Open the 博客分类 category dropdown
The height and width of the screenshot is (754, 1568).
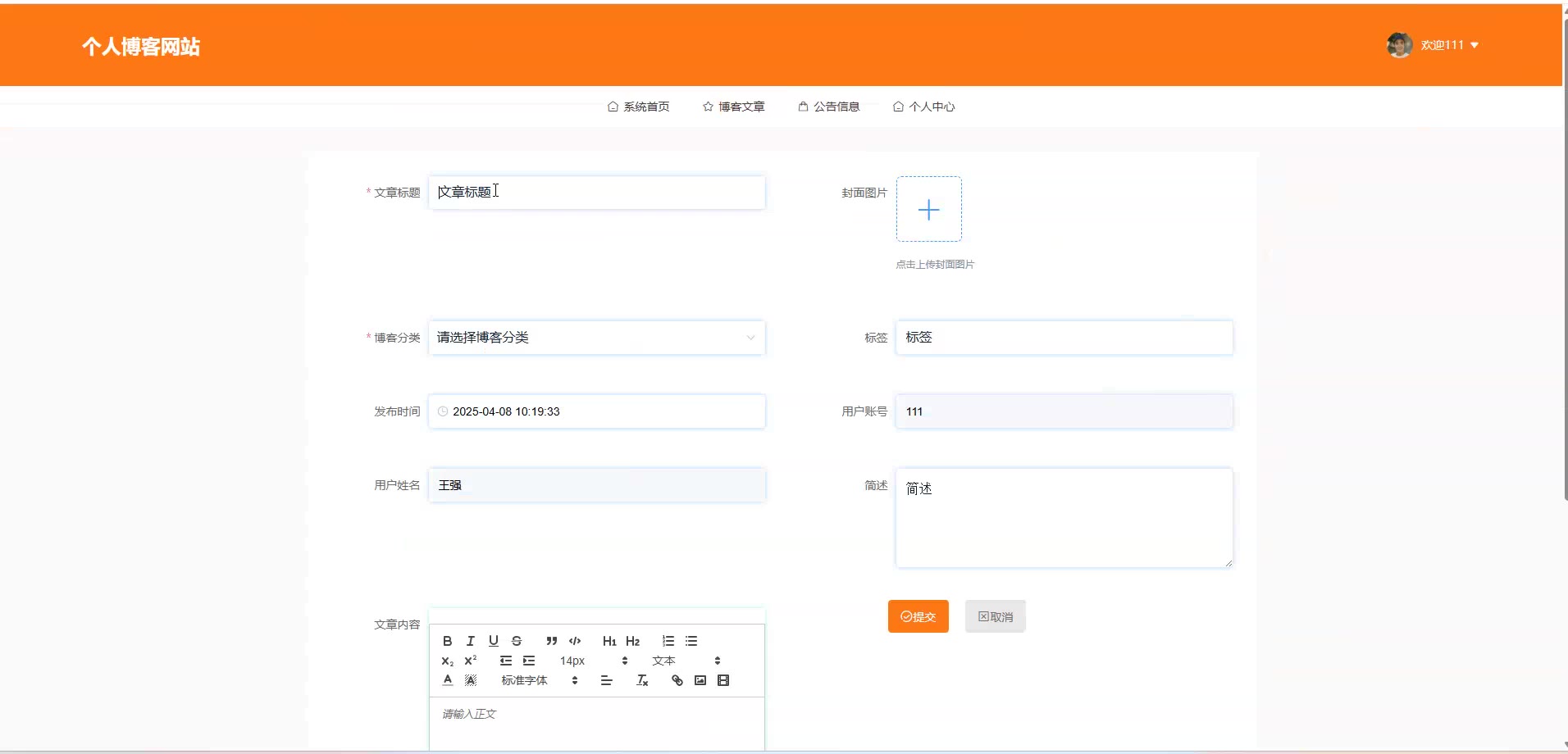click(x=596, y=338)
